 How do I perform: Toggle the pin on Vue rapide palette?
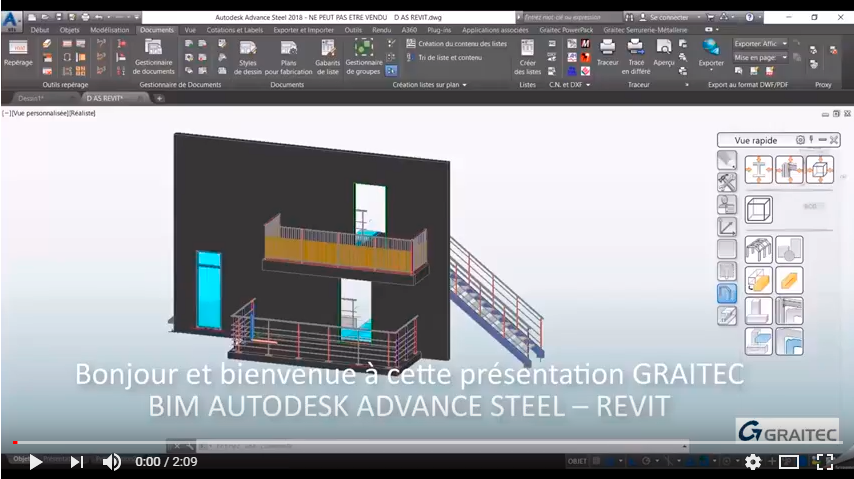[x=812, y=140]
